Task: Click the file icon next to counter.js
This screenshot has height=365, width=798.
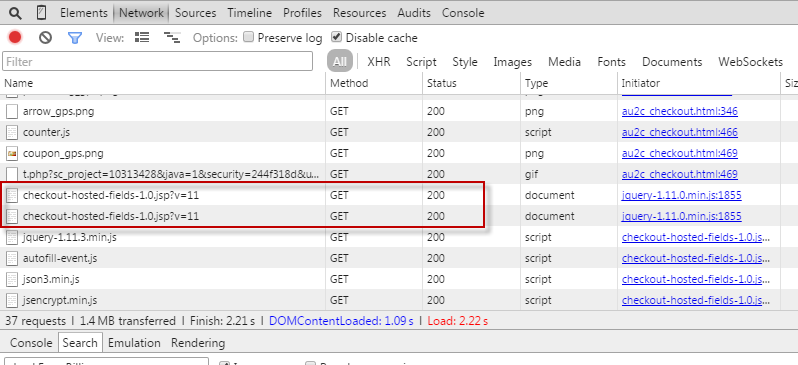Action: pyautogui.click(x=12, y=132)
